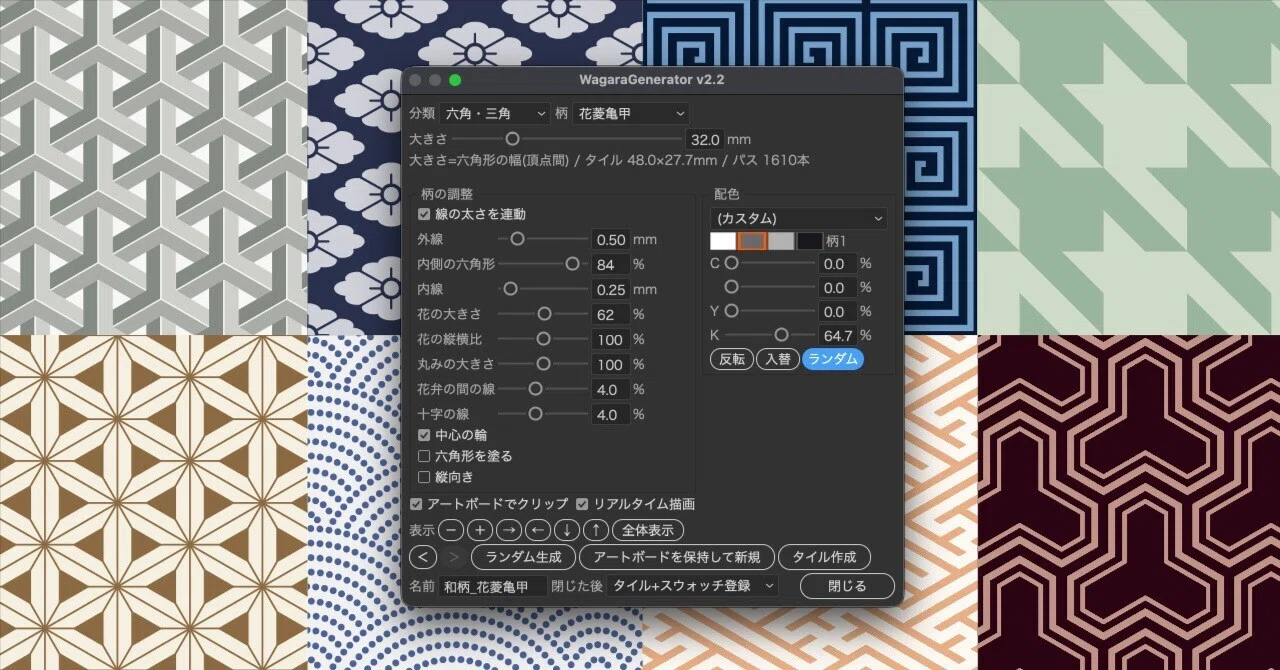Click the left arrow view button
Image resolution: width=1280 pixels, height=670 pixels.
point(538,530)
